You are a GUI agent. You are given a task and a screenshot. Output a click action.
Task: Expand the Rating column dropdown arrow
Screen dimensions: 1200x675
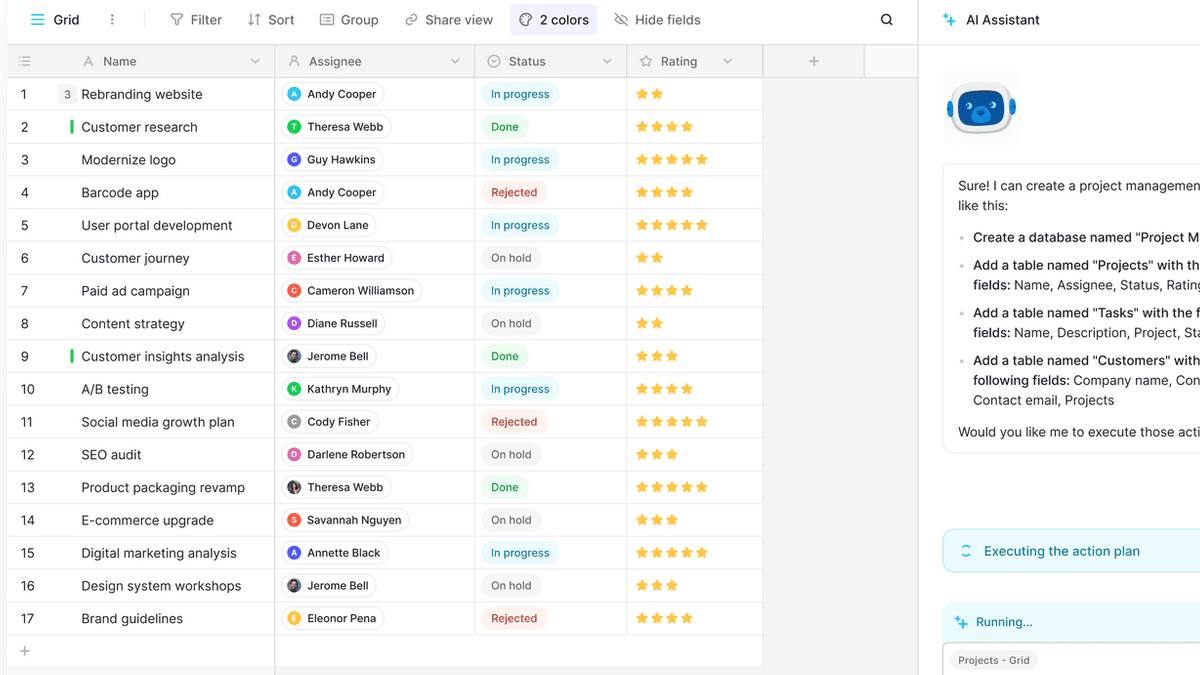(x=727, y=61)
